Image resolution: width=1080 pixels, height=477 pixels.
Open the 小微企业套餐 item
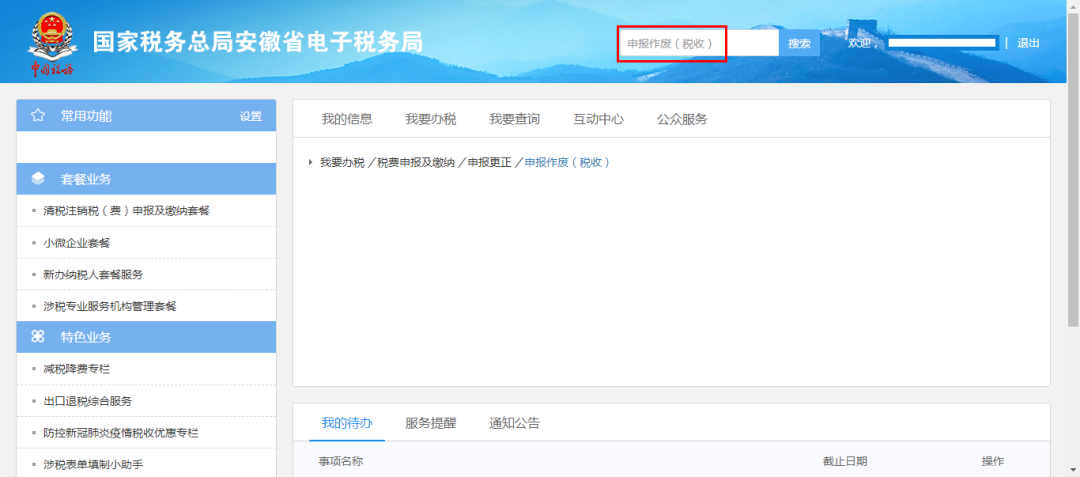76,242
